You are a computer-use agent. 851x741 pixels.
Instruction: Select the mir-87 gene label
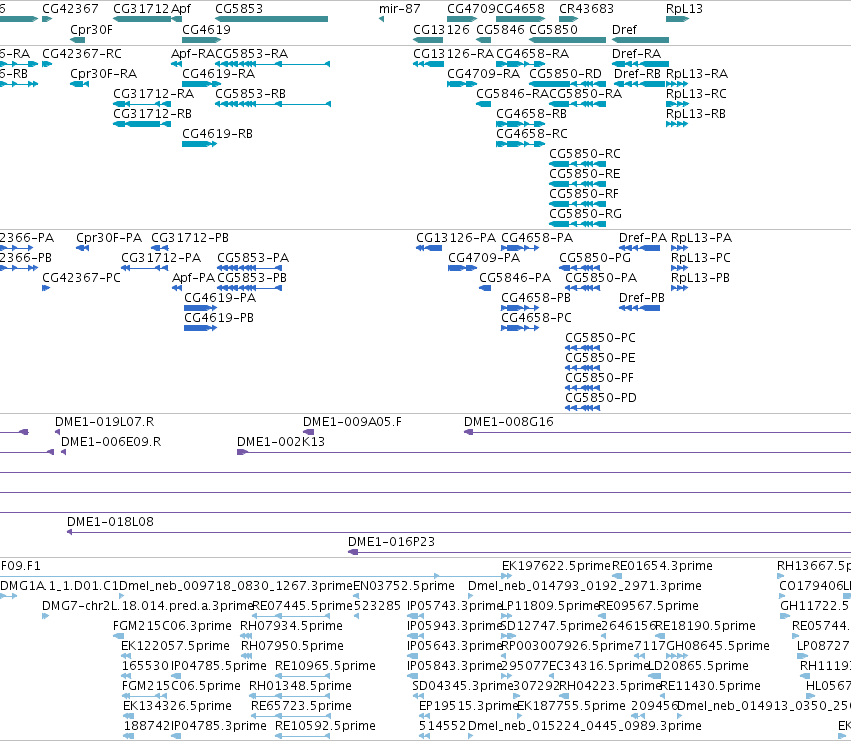399,9
